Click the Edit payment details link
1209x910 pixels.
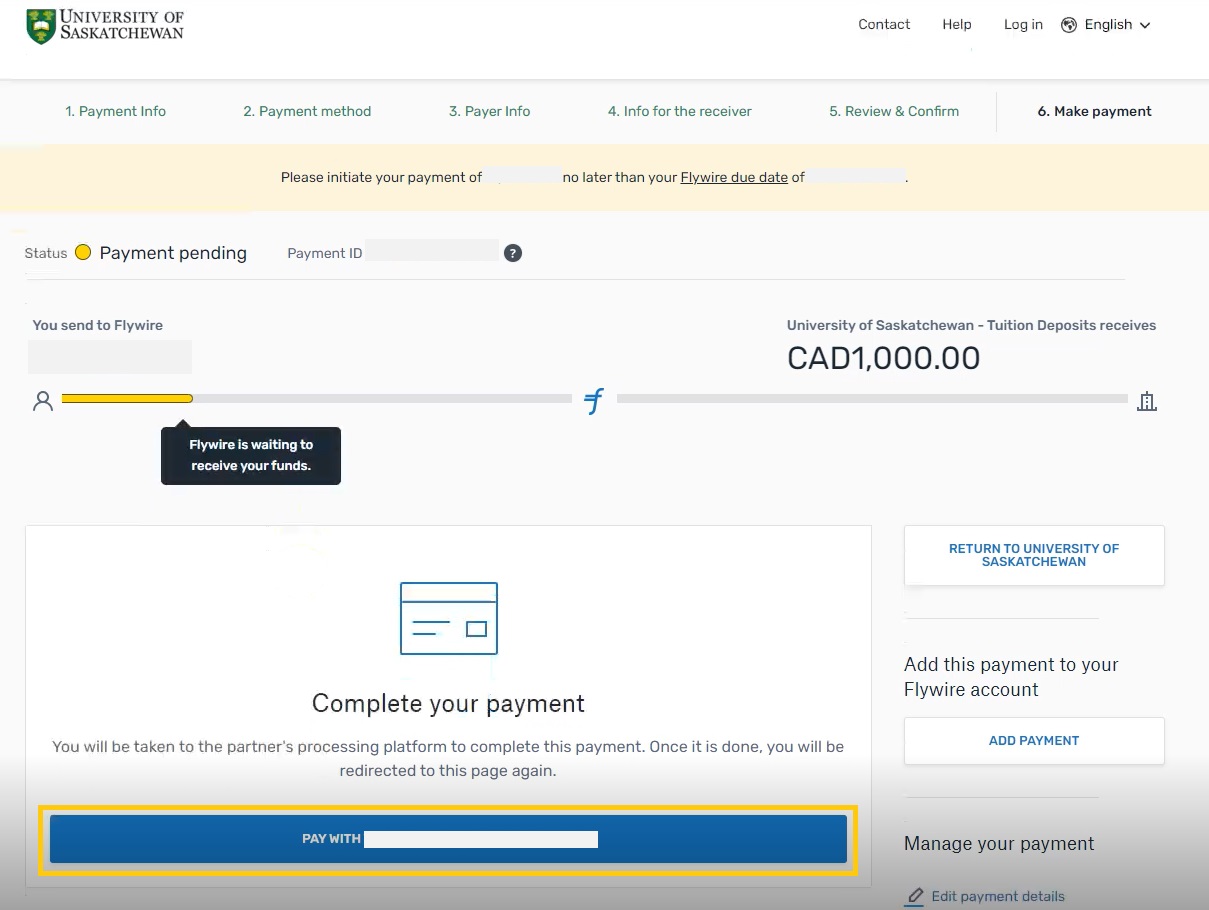[x=998, y=896]
